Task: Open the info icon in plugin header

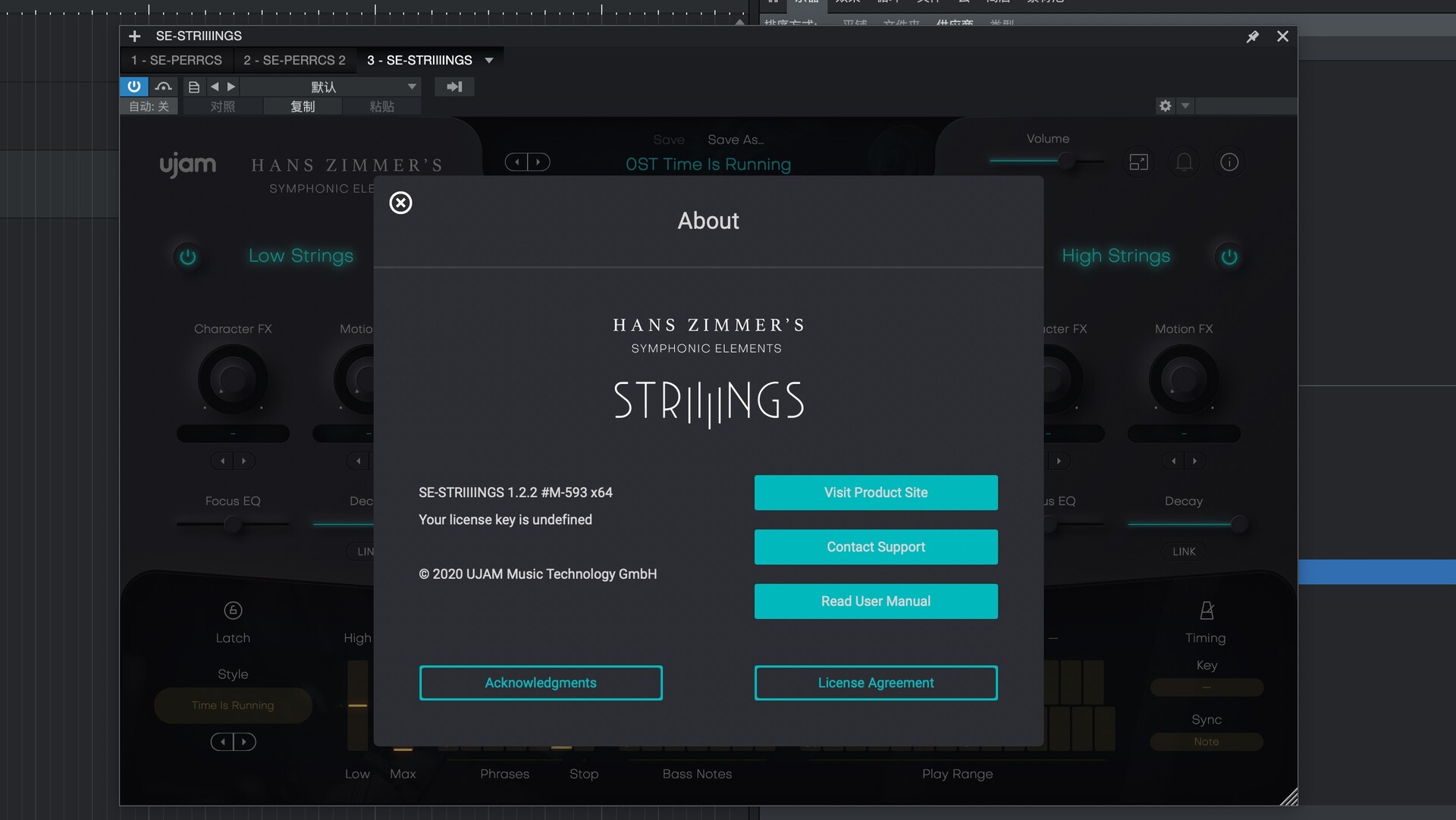Action: click(1229, 162)
